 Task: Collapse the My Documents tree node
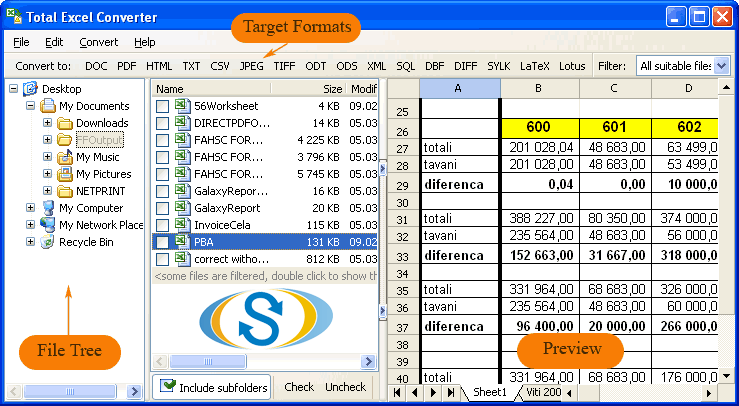tap(30, 106)
